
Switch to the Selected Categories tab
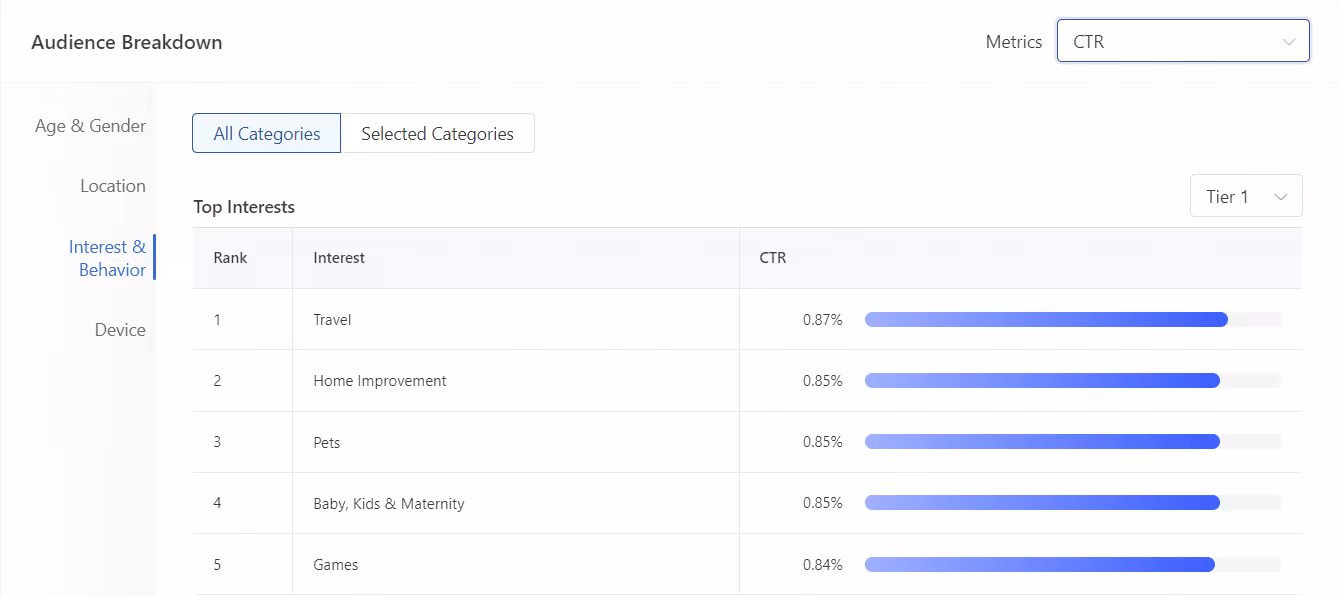(x=438, y=132)
